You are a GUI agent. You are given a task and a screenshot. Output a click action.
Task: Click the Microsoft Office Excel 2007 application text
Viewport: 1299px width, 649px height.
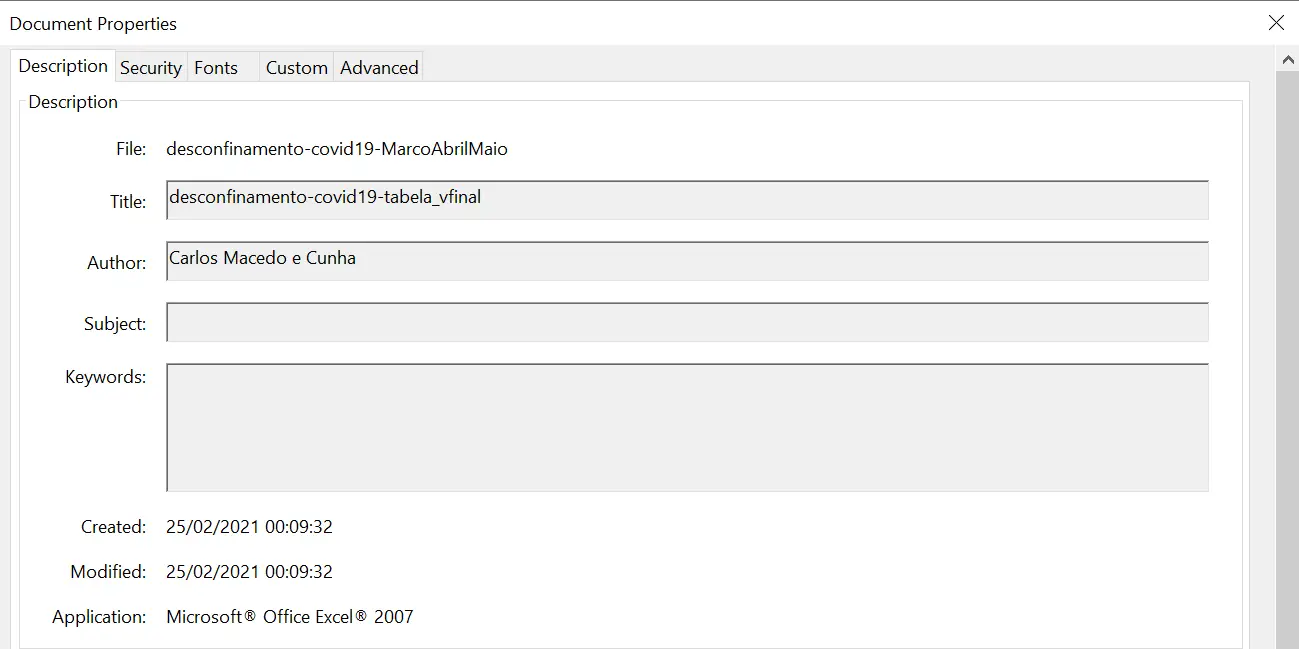click(x=290, y=617)
